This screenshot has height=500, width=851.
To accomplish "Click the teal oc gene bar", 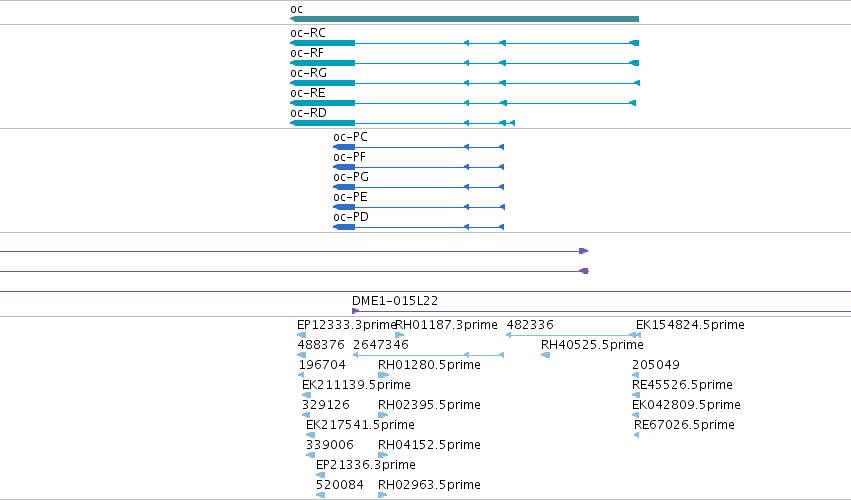I will [x=465, y=19].
